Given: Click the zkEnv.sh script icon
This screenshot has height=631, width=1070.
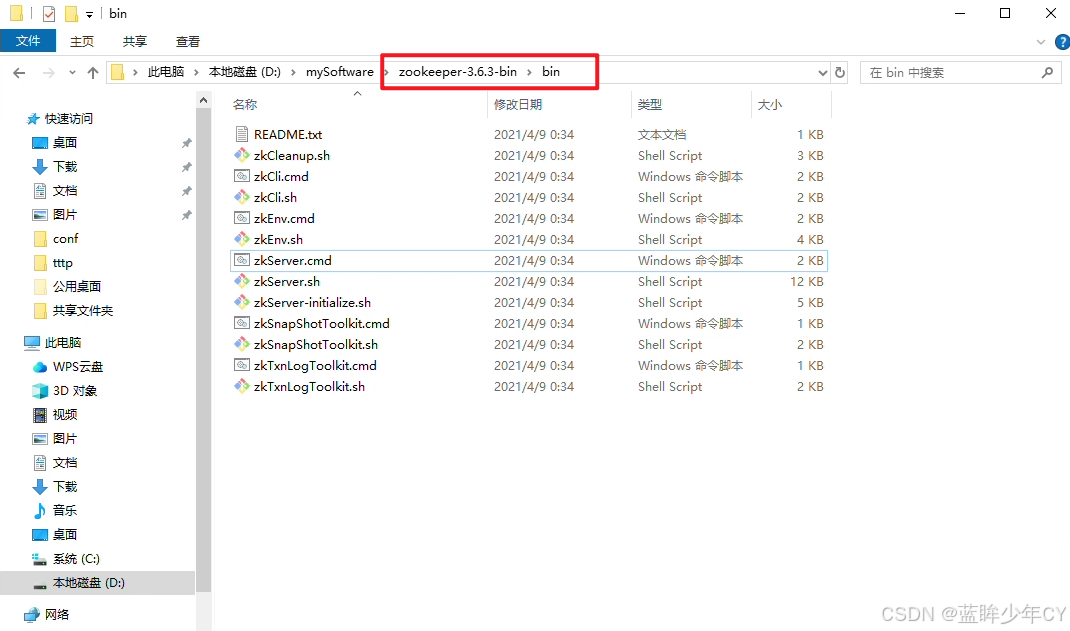Looking at the screenshot, I should tap(241, 239).
